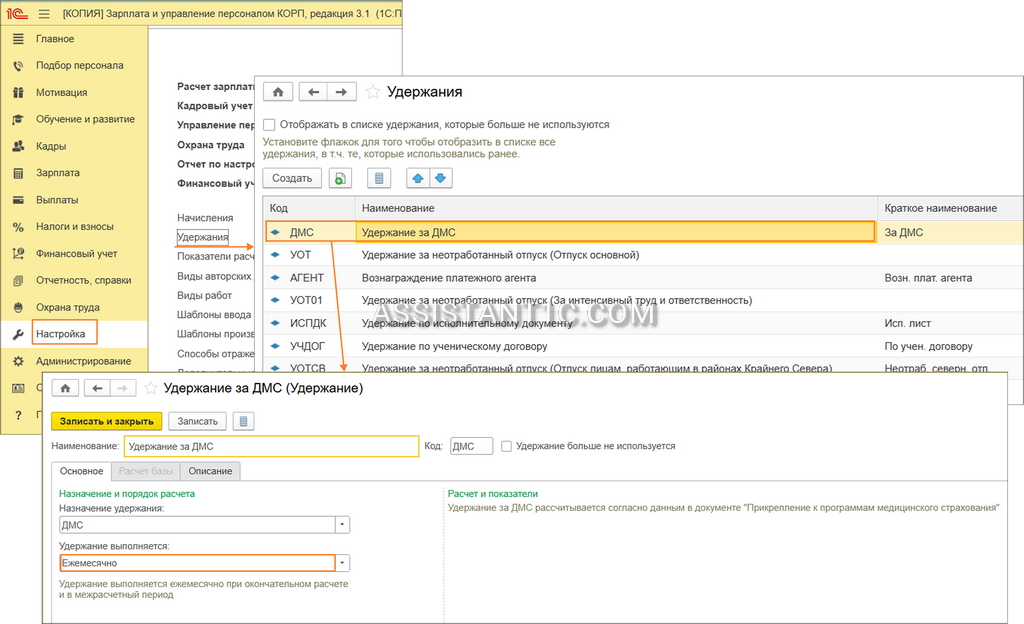
Task: Star Удержание за ДМС form as favorite
Action: coord(151,388)
